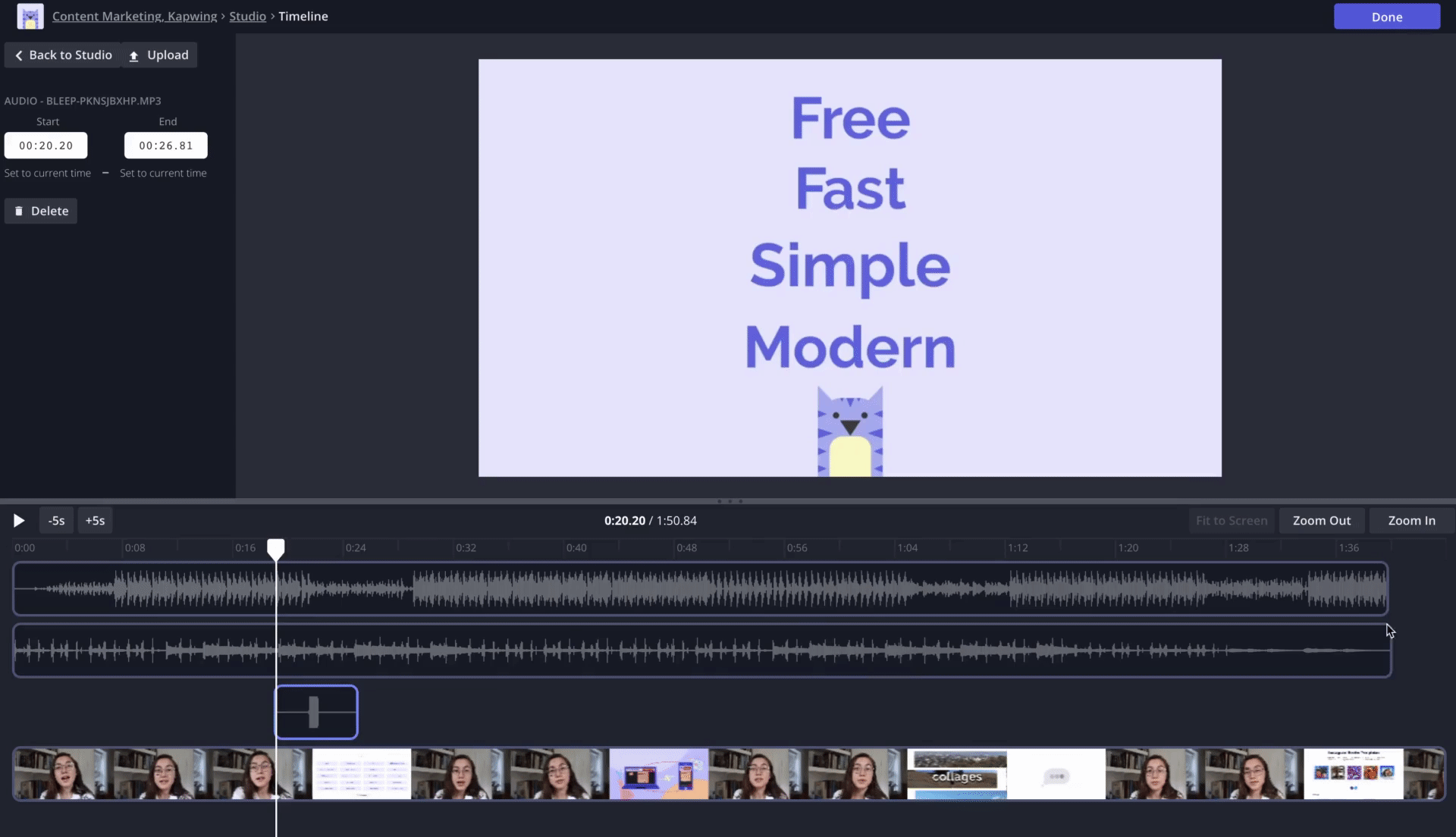Viewport: 1456px width, 837px height.
Task: Click the Done button
Action: [1386, 17]
